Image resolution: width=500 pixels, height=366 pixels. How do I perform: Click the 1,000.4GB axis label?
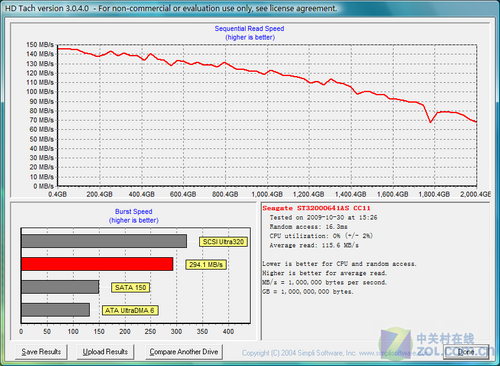(x=267, y=194)
